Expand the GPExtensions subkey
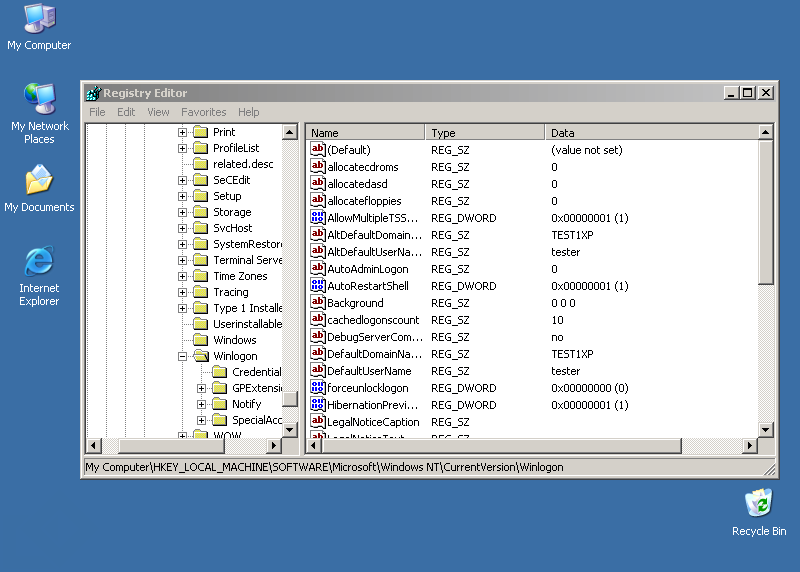The width and height of the screenshot is (800, 572). [202, 388]
